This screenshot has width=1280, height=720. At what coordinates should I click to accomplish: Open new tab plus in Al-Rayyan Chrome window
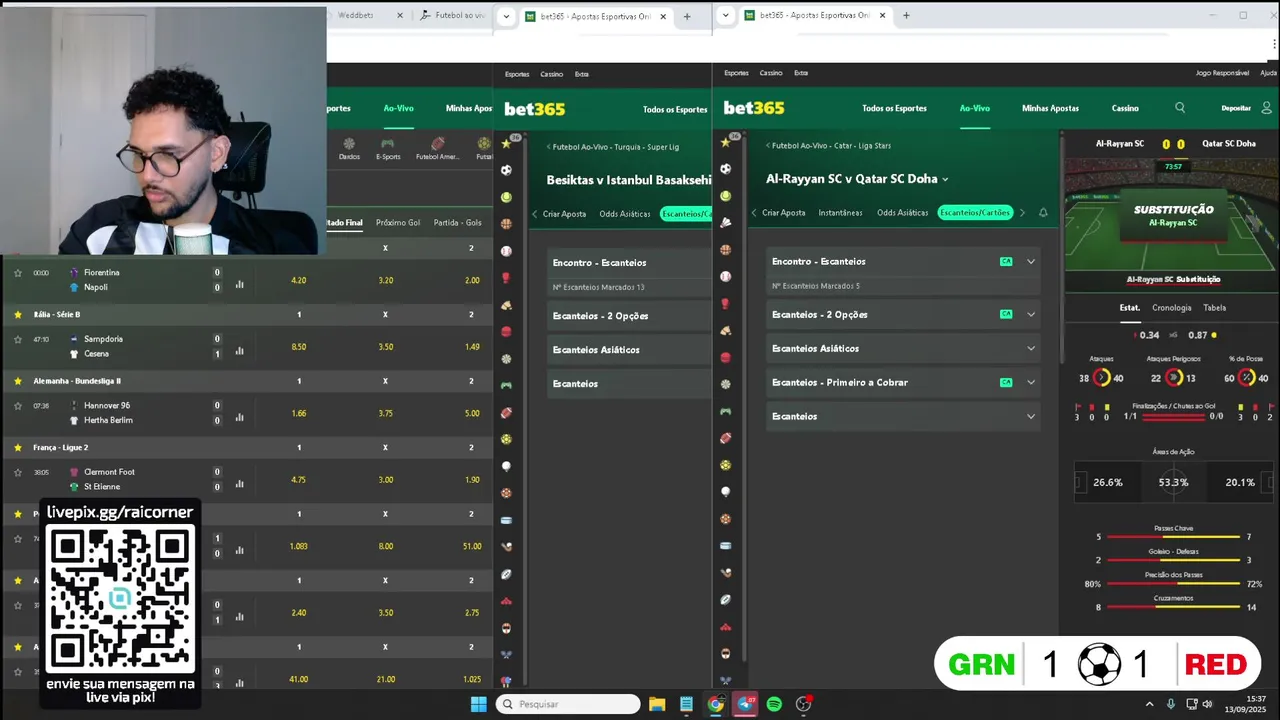[x=906, y=15]
